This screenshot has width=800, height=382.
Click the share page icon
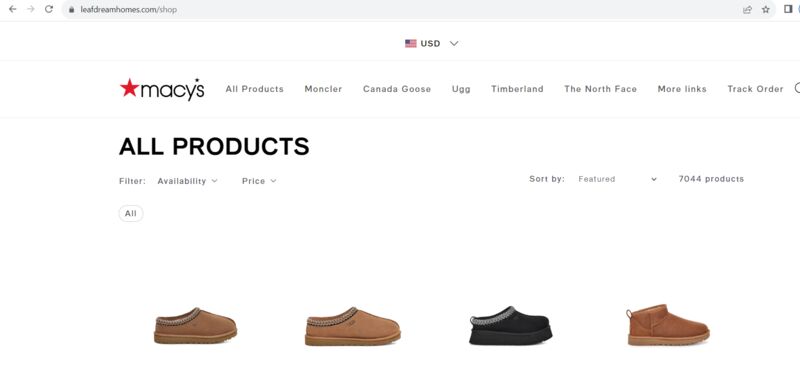747,9
